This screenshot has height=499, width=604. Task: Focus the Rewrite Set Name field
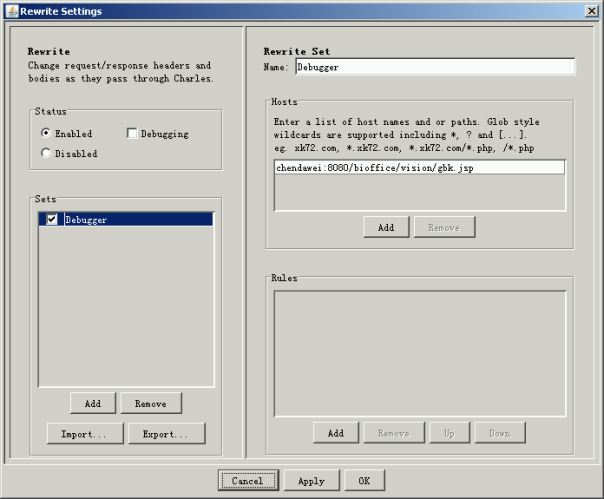click(435, 67)
